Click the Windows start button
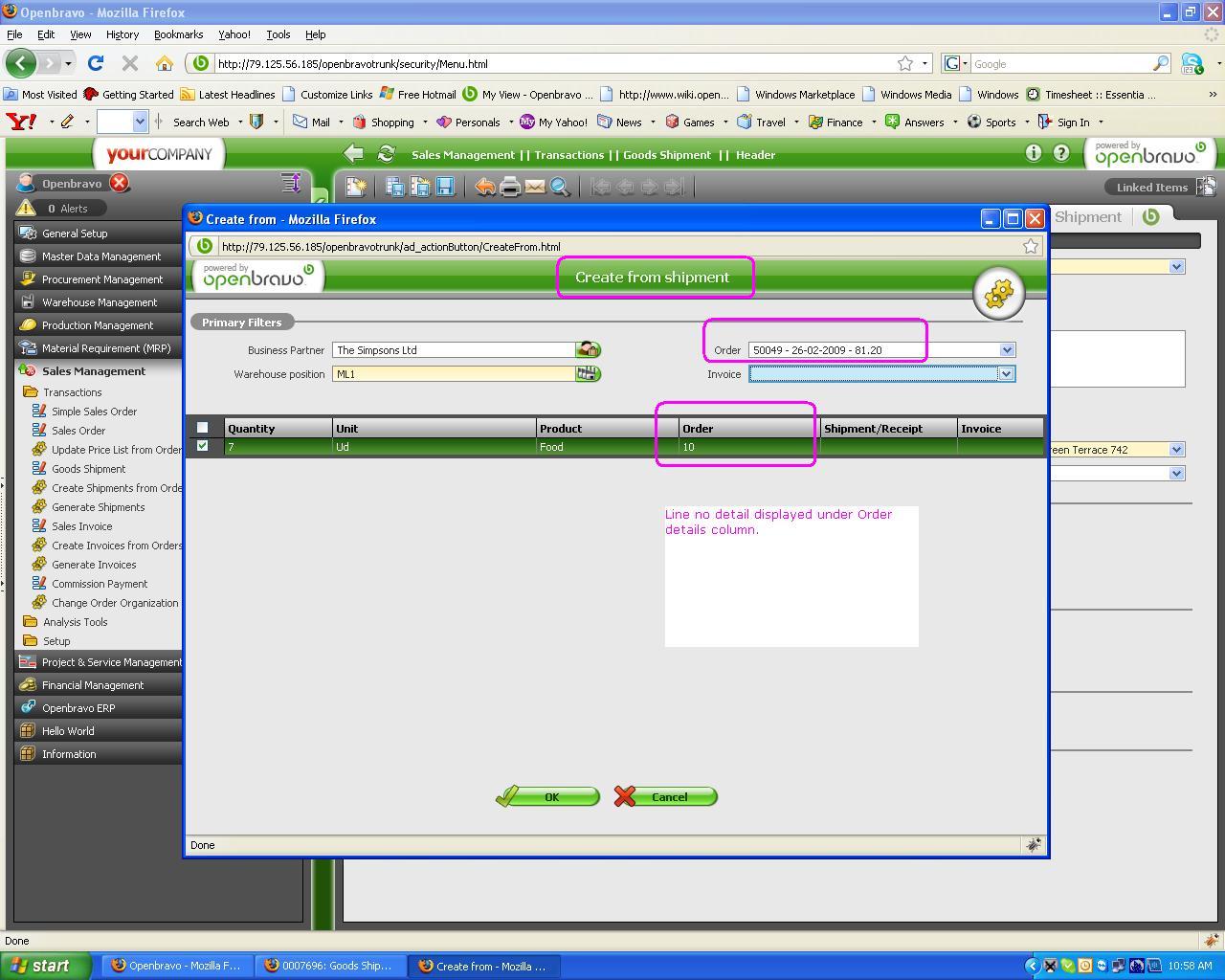 46,966
